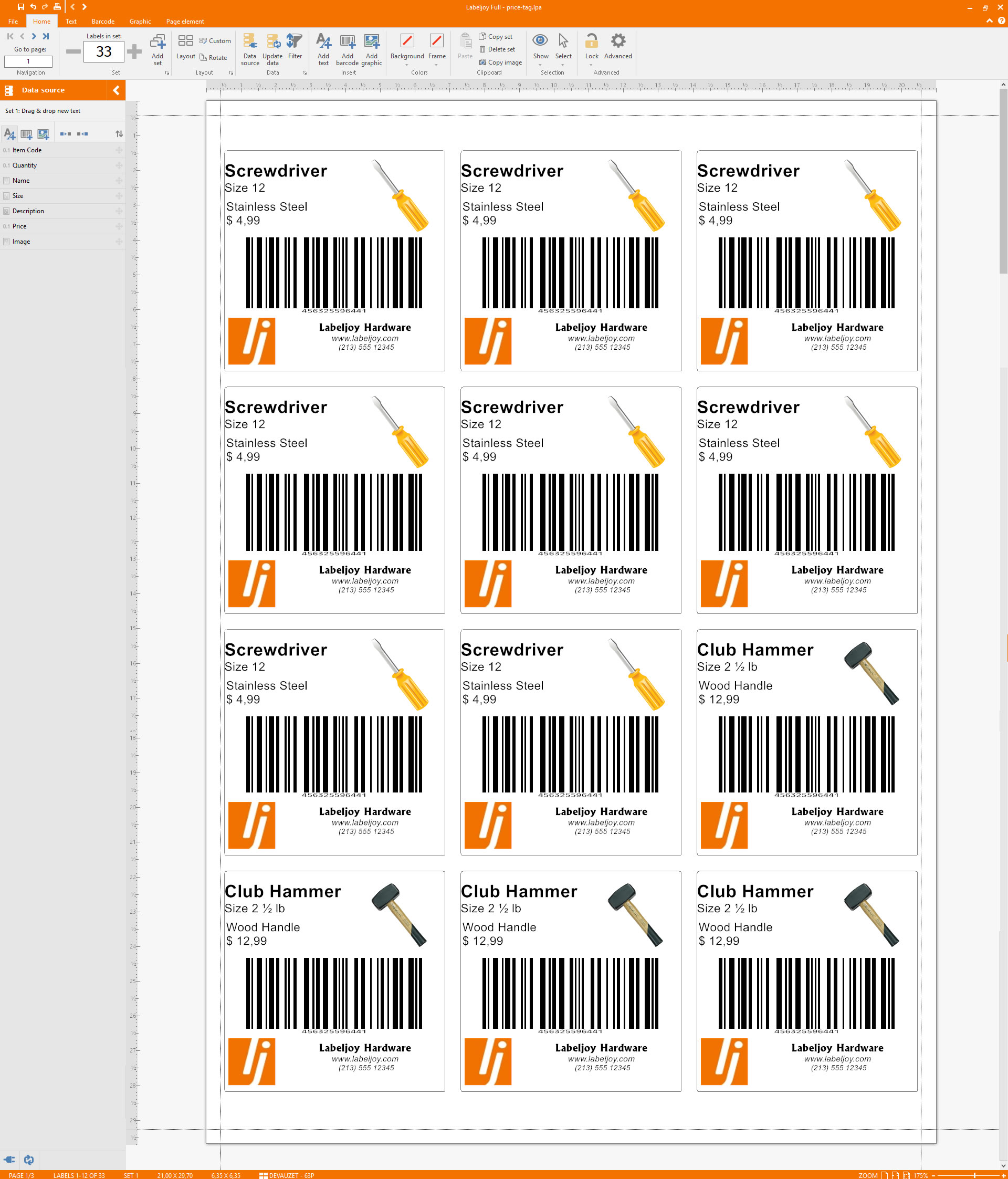1008x1179 pixels.
Task: Click the Custom layout button
Action: tap(215, 41)
